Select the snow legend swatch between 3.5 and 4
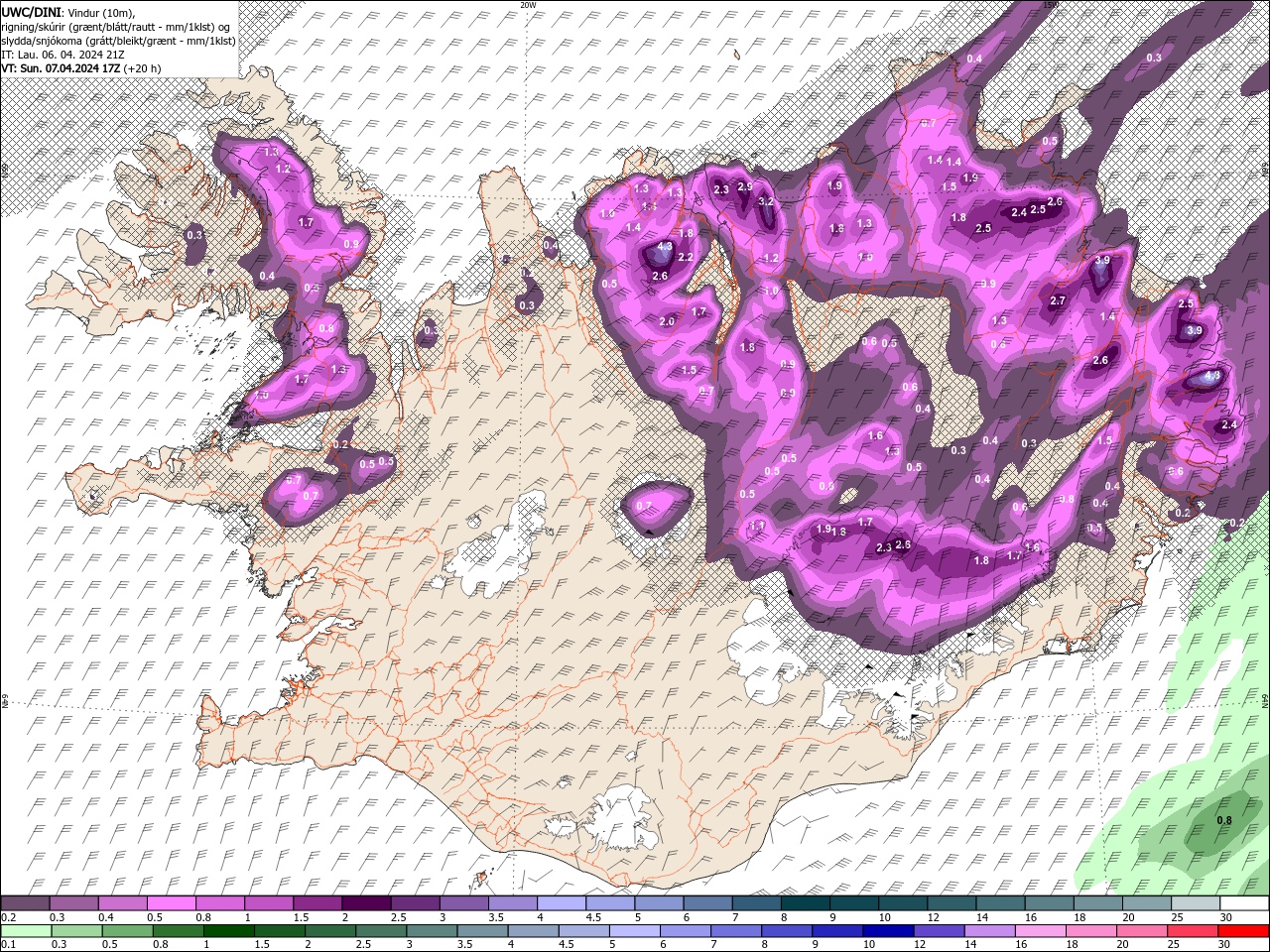Viewport: 1270px width, 952px height. tap(513, 903)
